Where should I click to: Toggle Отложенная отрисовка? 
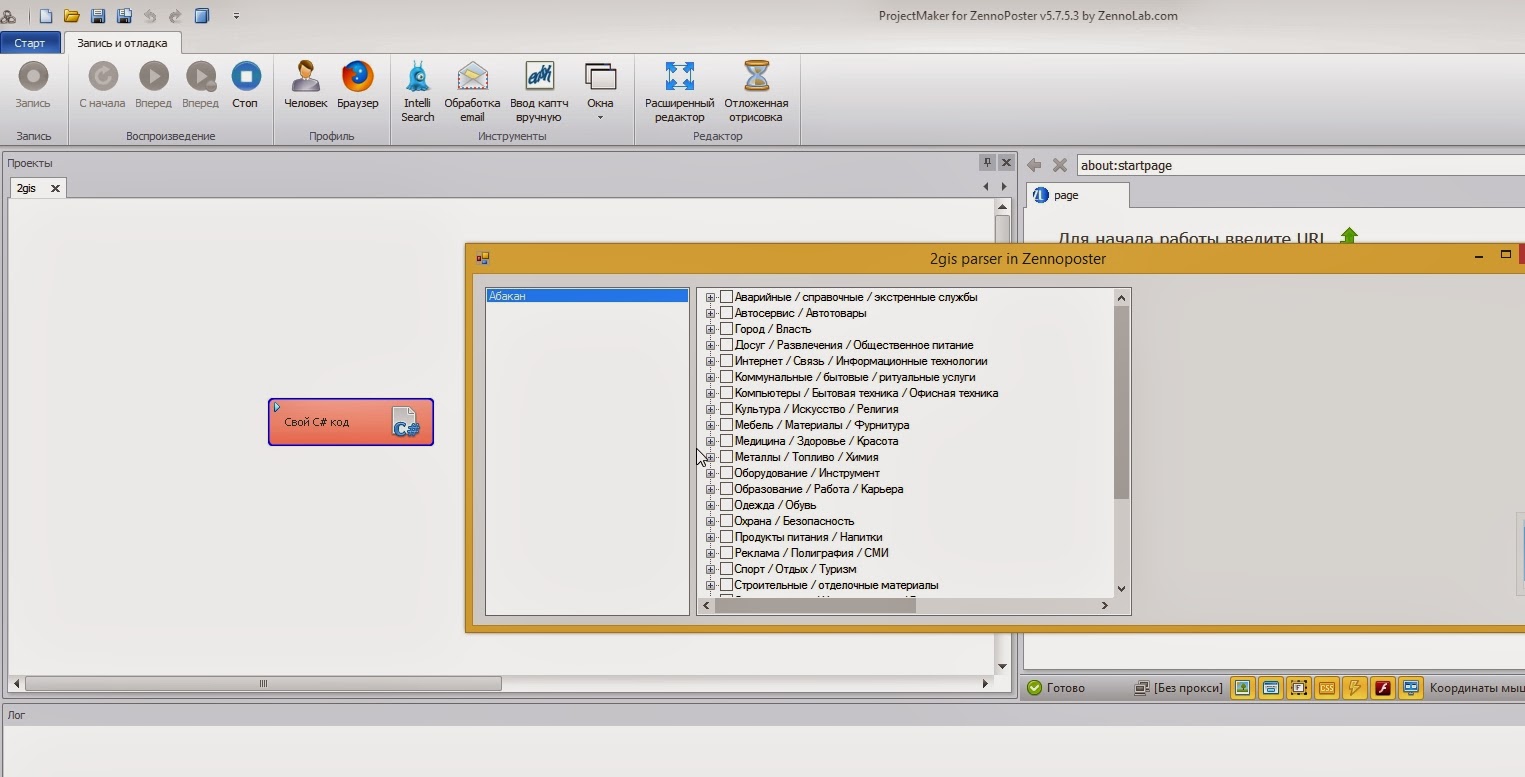click(756, 92)
